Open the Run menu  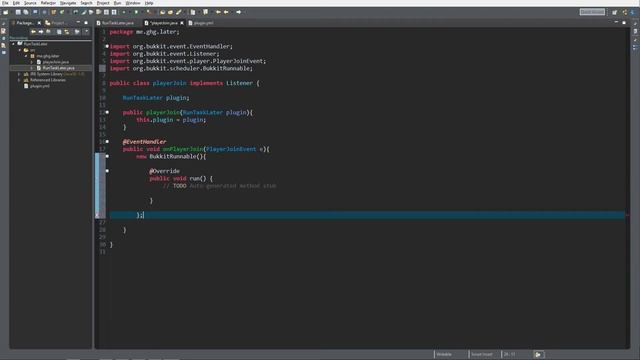pyautogui.click(x=118, y=3)
